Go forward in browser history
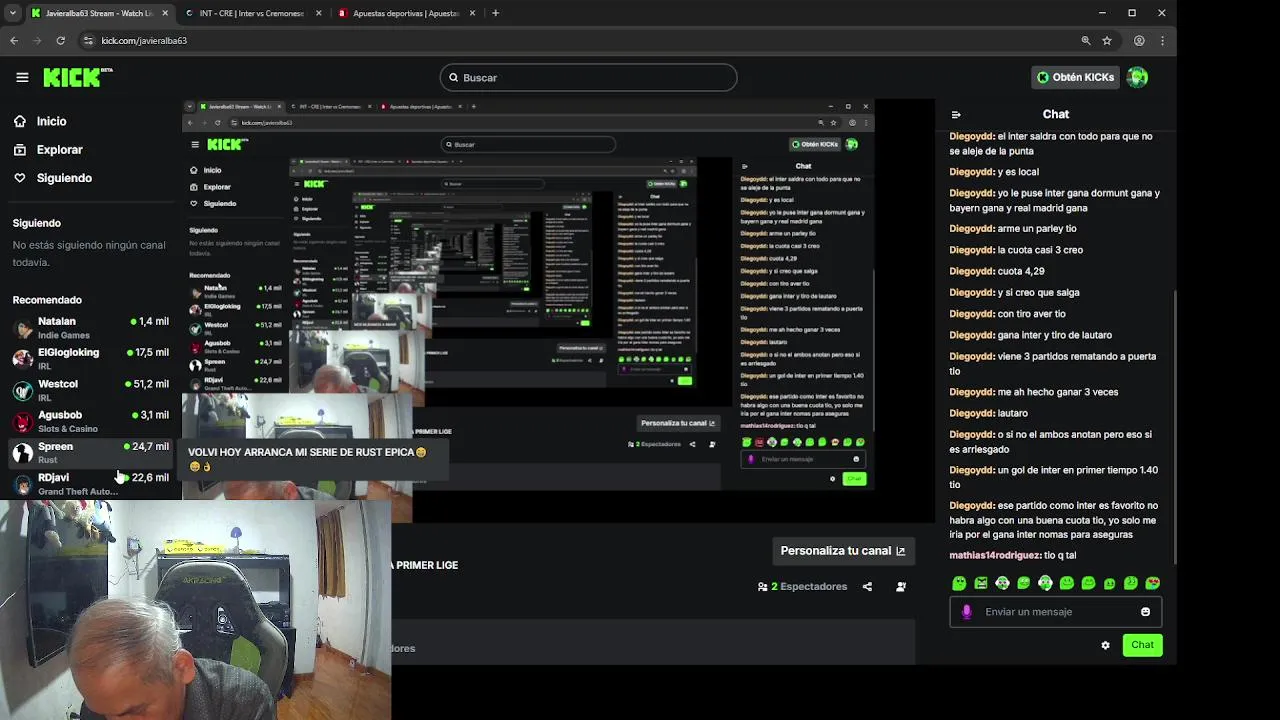 point(37,41)
